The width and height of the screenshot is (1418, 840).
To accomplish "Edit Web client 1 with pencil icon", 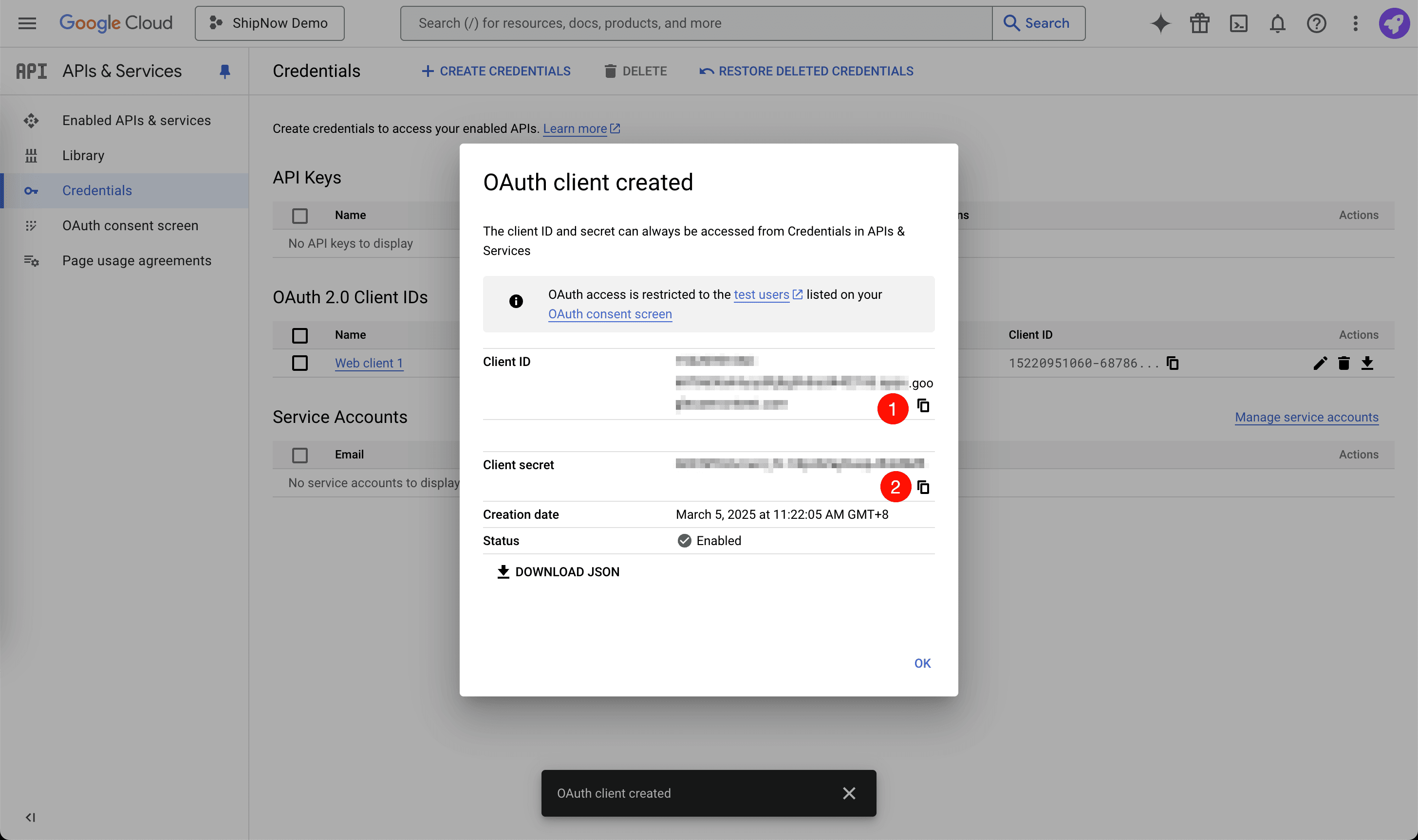I will [x=1320, y=364].
